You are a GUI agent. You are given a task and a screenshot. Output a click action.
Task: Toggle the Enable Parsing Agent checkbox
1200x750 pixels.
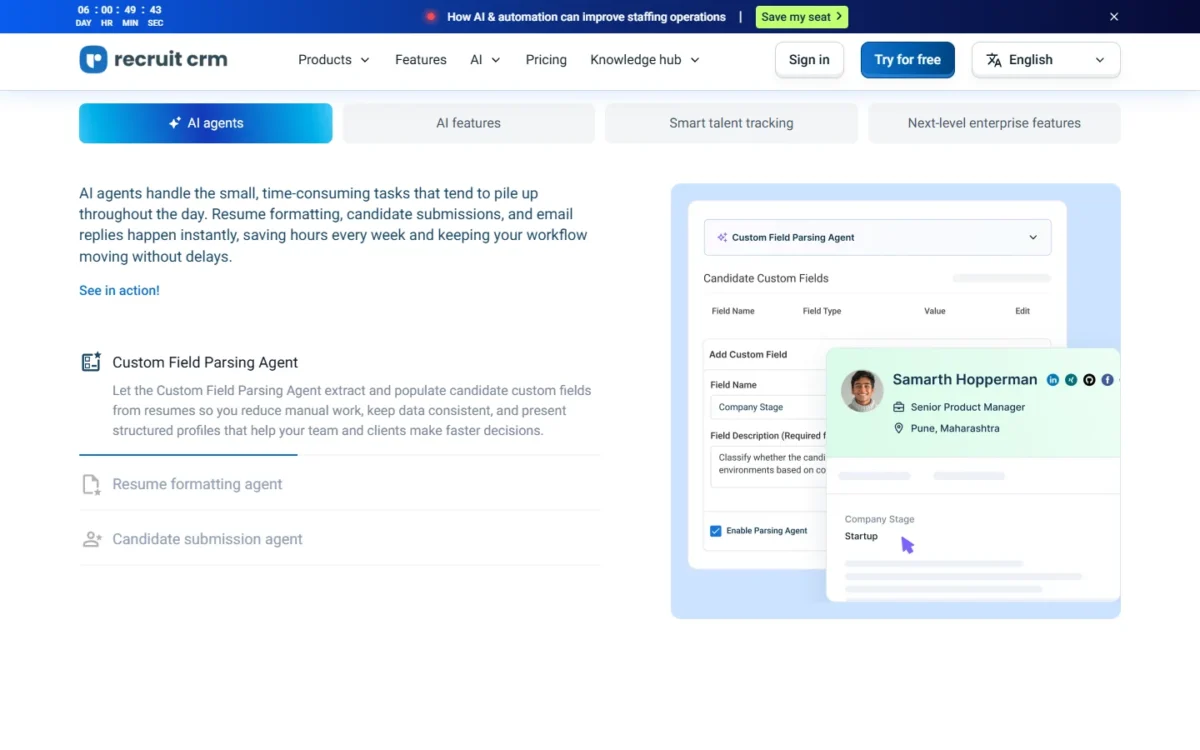pos(715,531)
